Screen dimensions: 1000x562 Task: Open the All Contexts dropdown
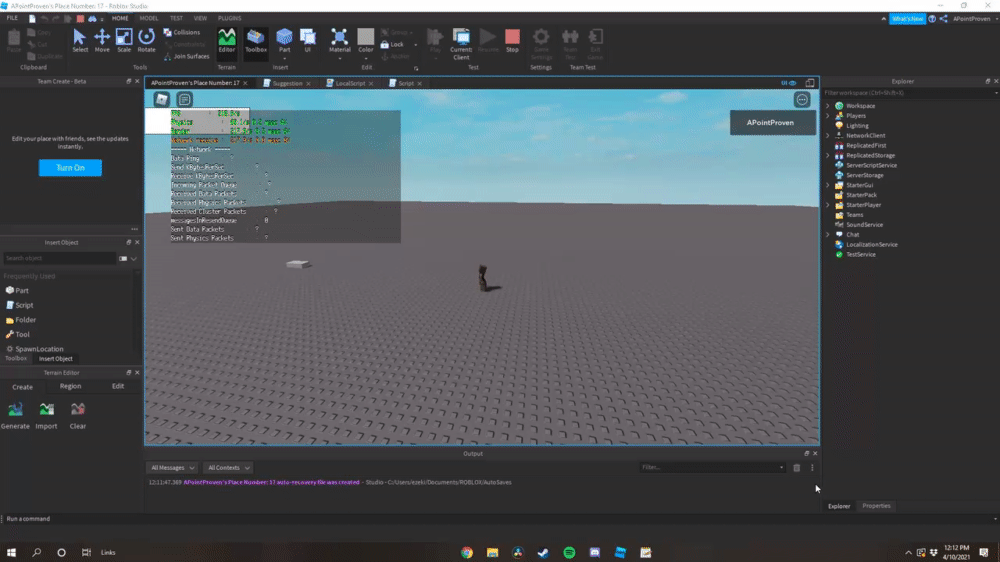228,468
